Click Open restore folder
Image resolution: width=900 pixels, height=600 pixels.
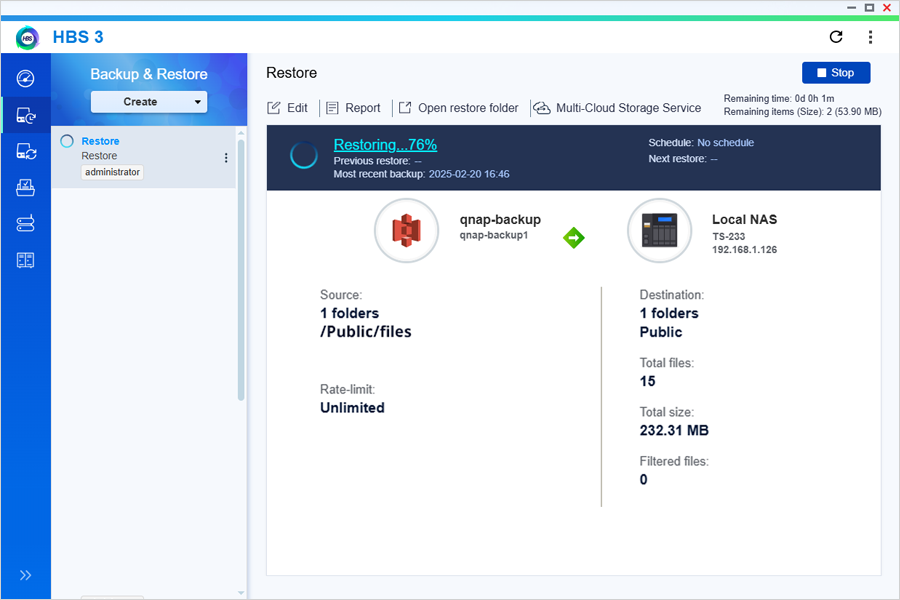(x=459, y=108)
